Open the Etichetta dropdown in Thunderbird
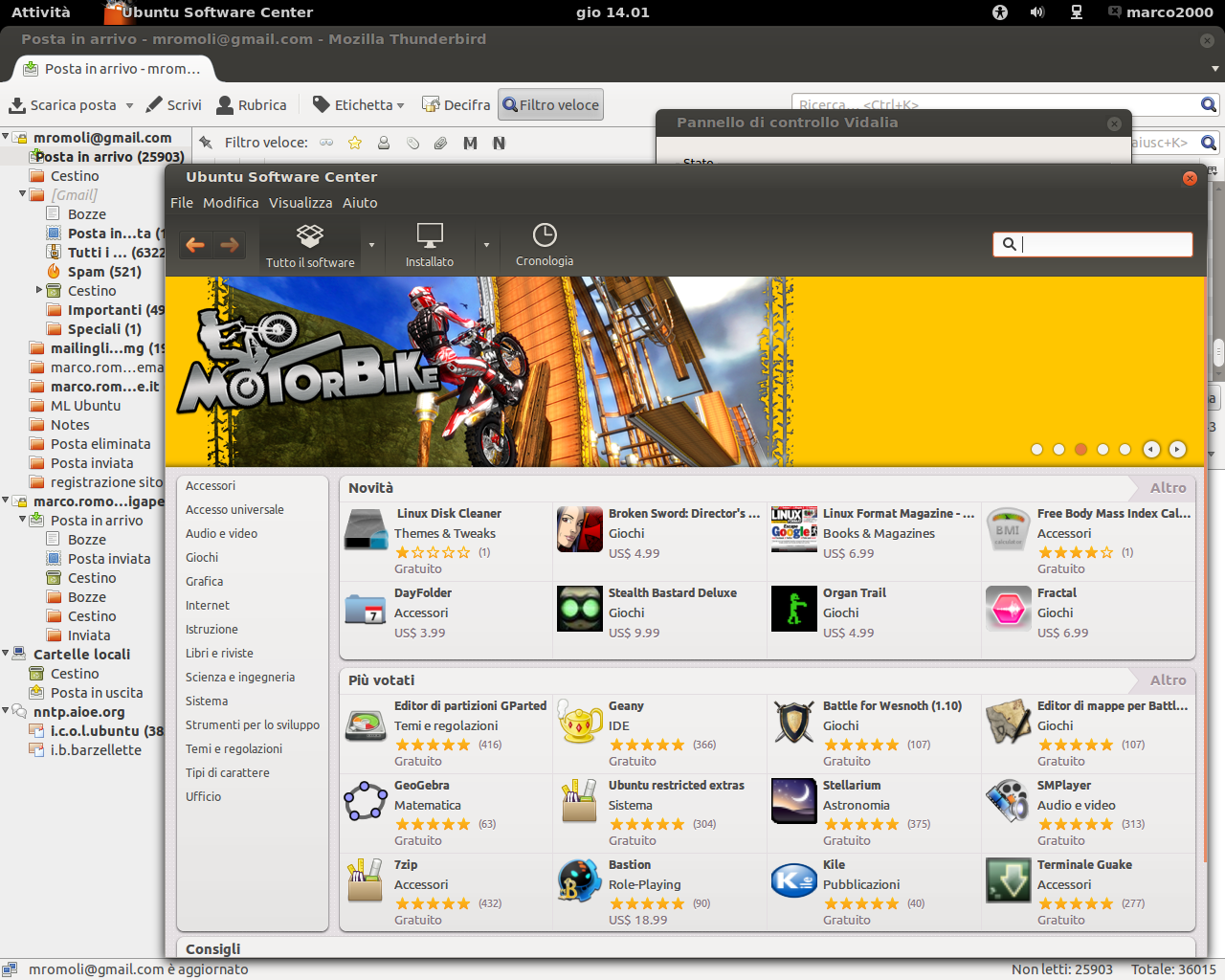1225x980 pixels. (358, 105)
